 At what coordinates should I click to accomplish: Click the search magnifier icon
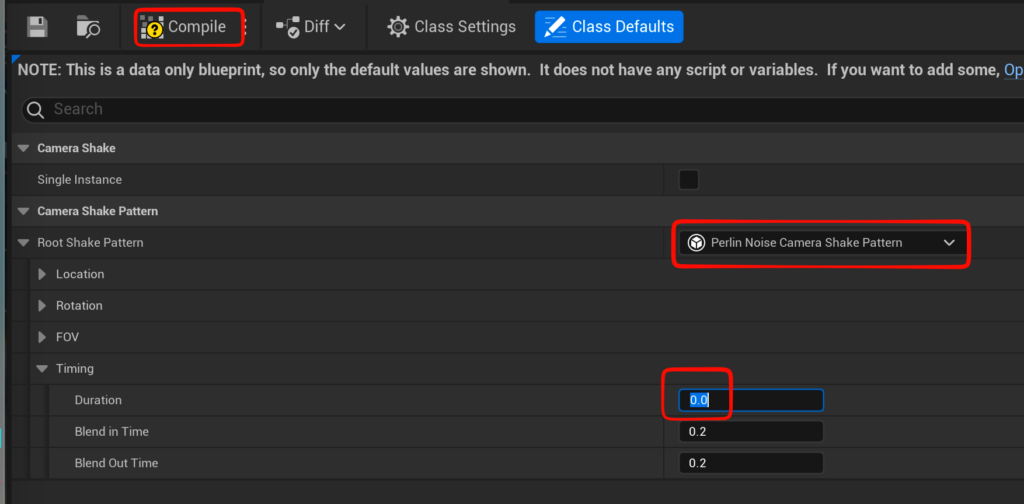(35, 110)
